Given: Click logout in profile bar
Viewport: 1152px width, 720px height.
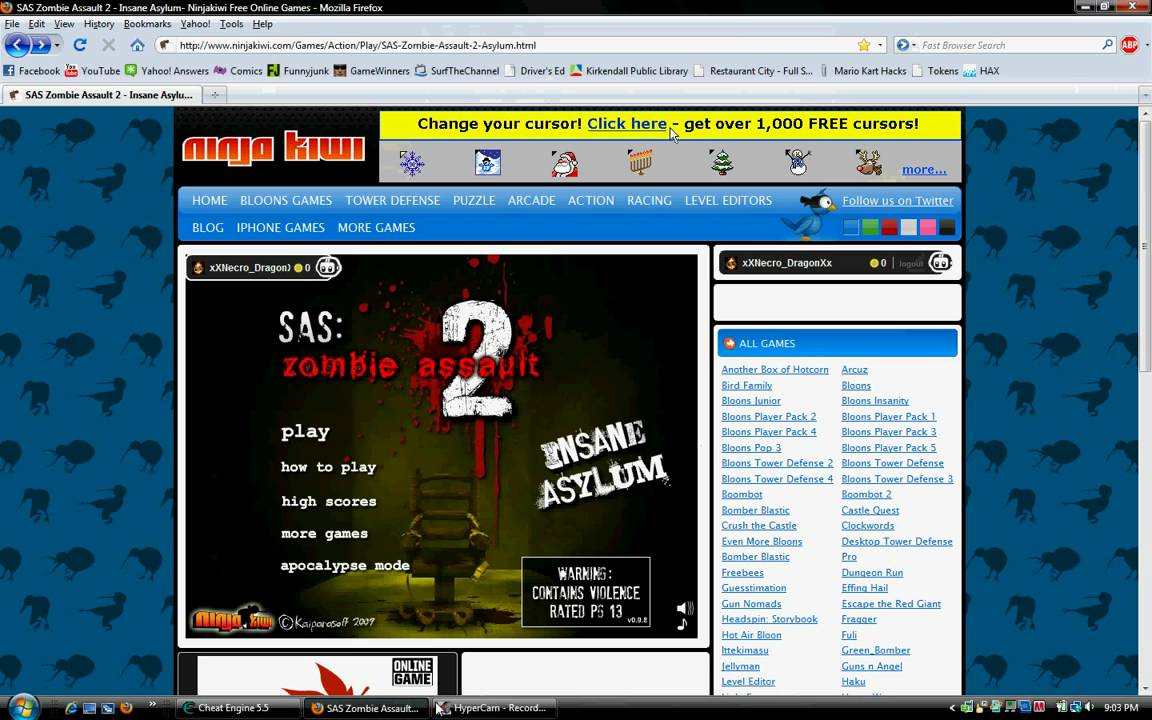Looking at the screenshot, I should point(911,264).
